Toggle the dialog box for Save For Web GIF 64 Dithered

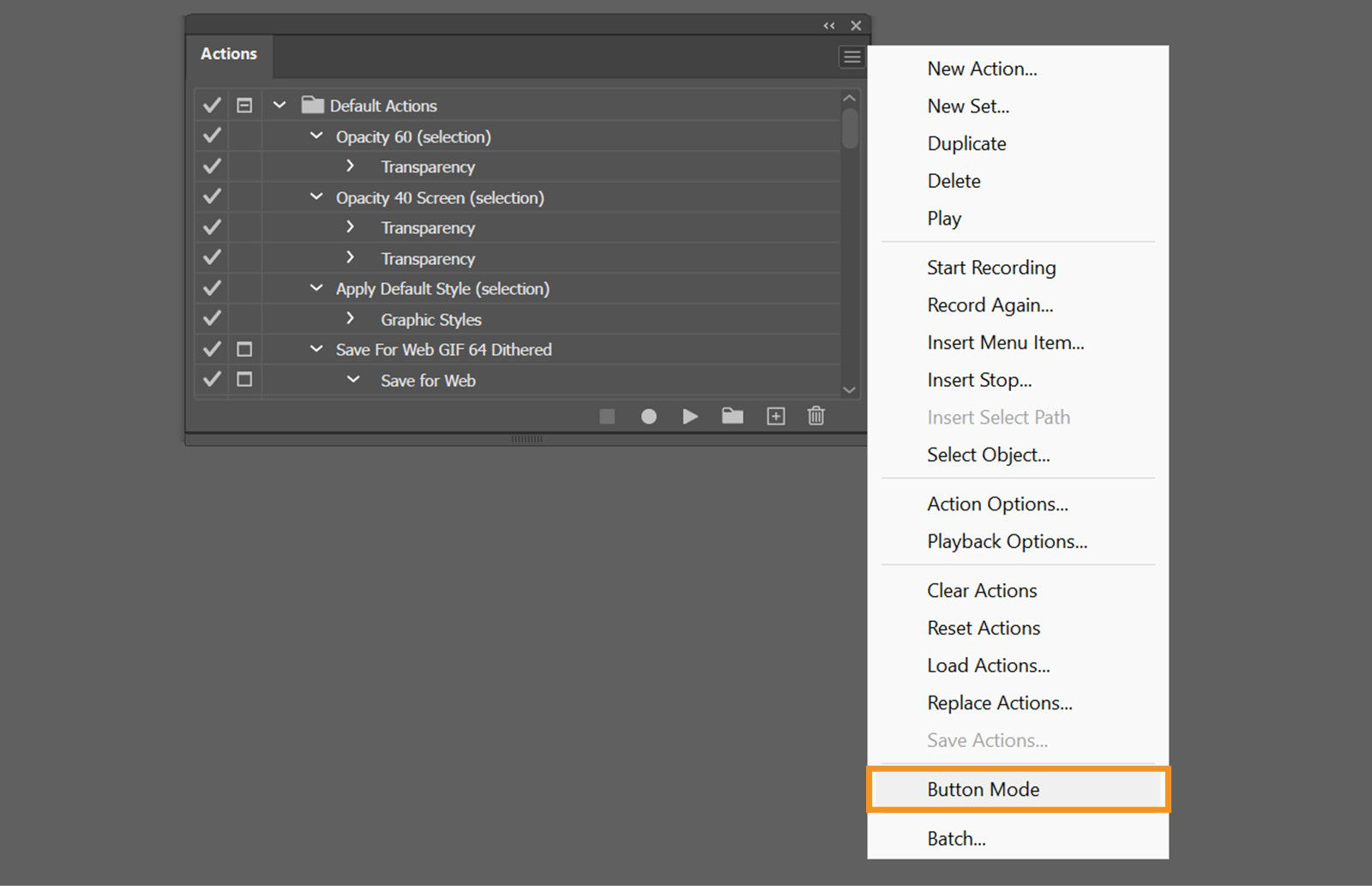coord(244,349)
